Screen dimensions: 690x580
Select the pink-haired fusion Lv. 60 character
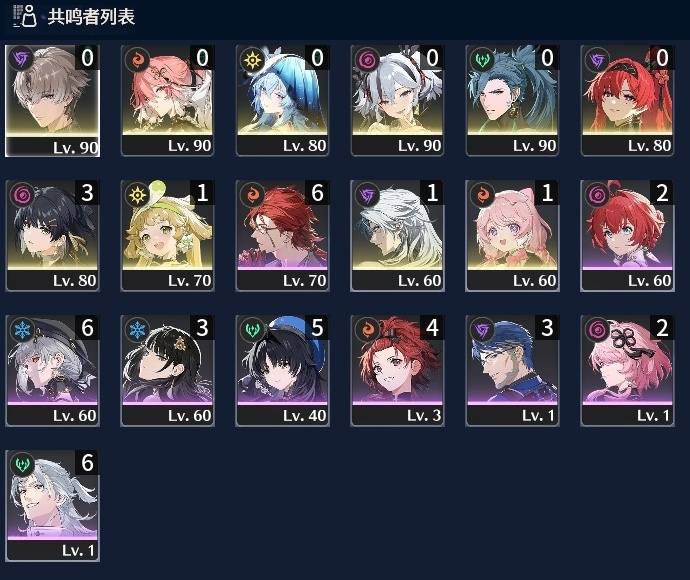tap(513, 236)
